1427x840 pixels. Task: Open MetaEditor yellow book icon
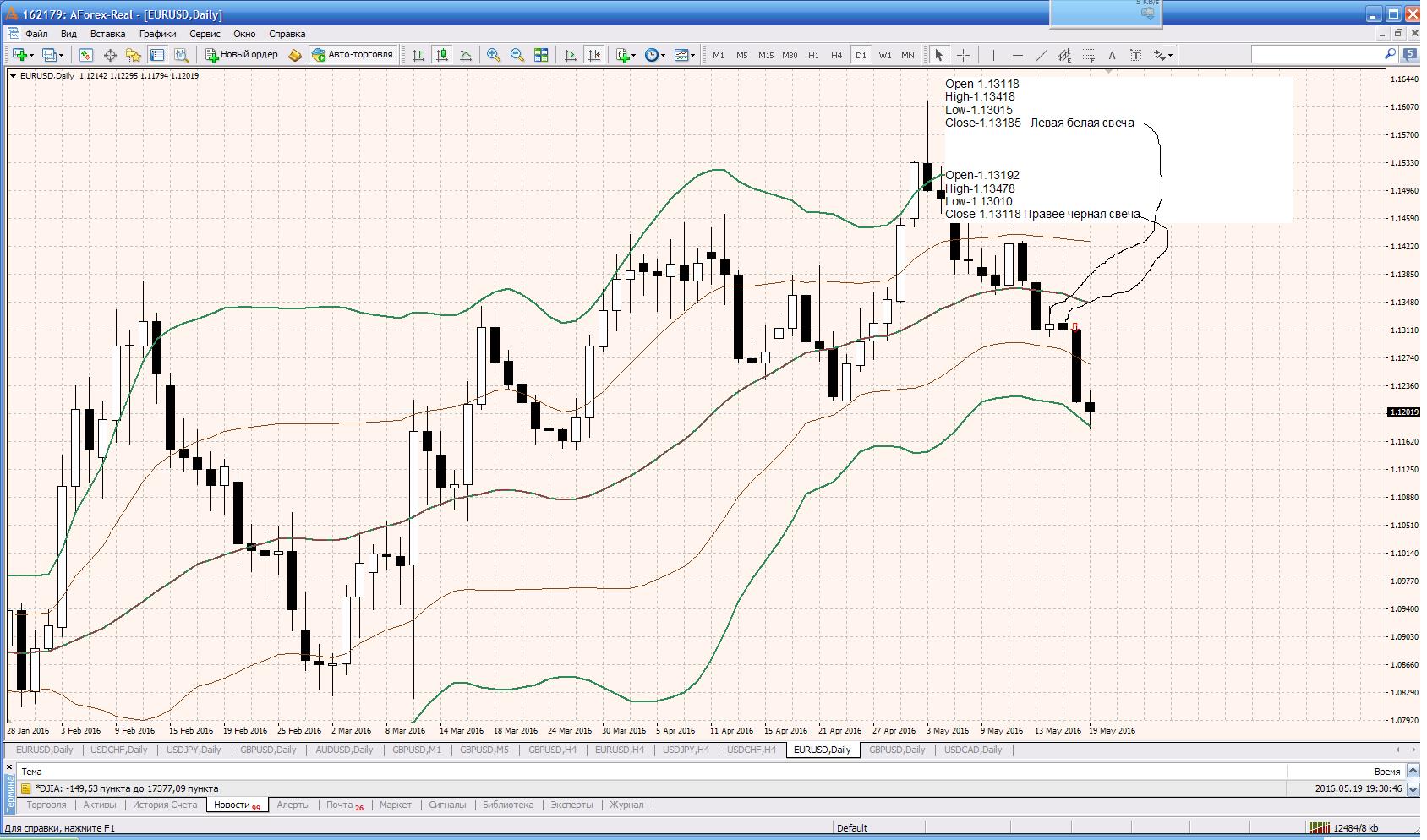tap(295, 55)
